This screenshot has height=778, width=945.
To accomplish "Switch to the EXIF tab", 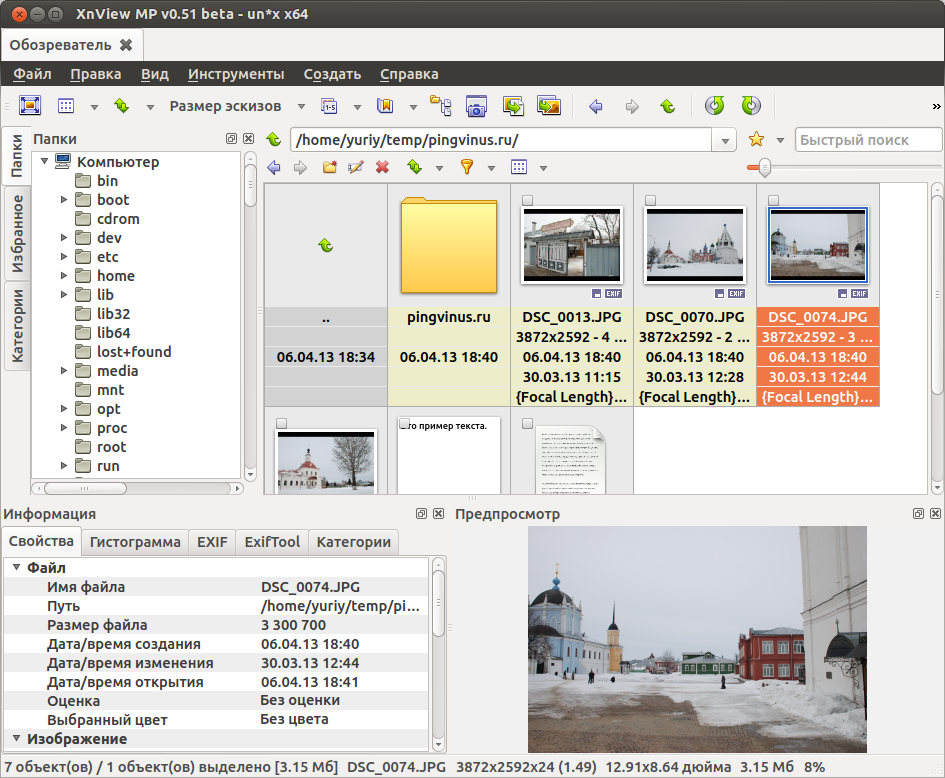I will [212, 542].
